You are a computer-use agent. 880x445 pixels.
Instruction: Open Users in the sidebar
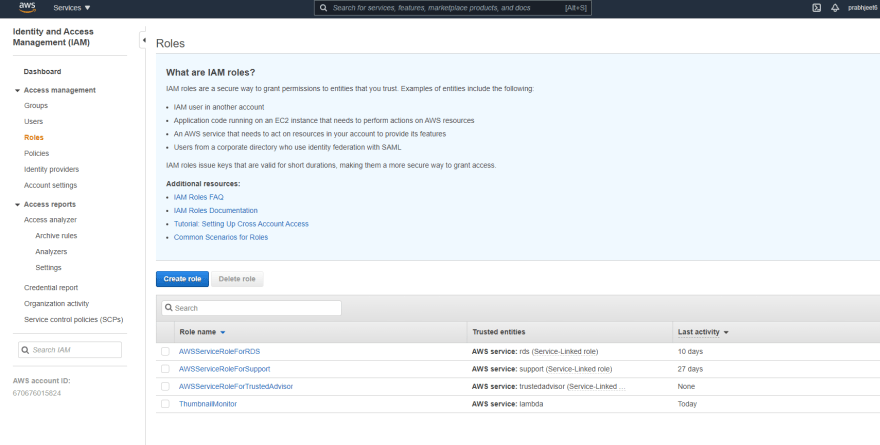33,121
